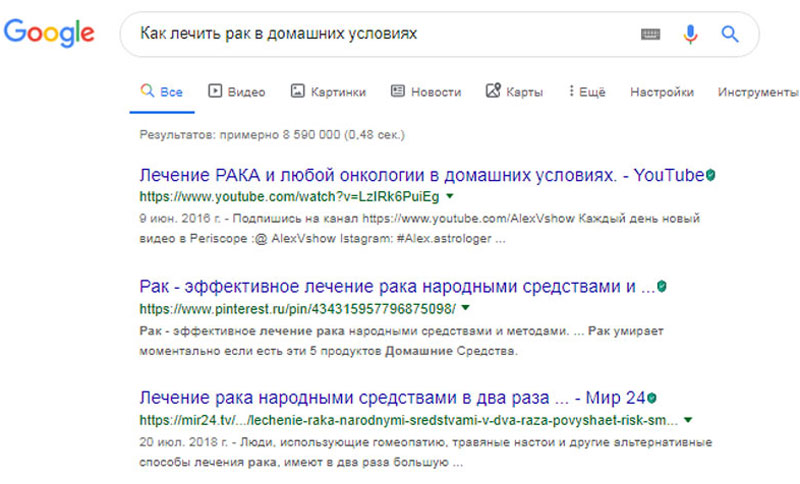This screenshot has height=484, width=800.
Task: Open Настройки search settings
Action: (662, 92)
